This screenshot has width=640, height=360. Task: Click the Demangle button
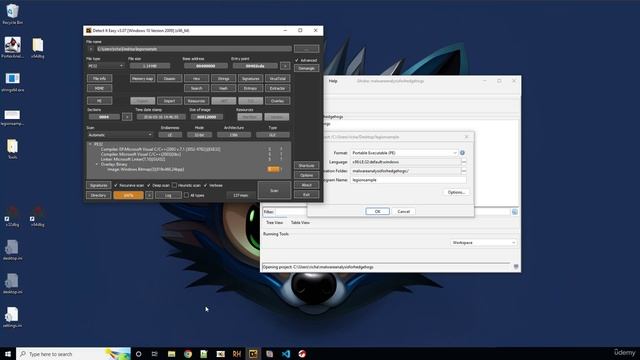(307, 69)
